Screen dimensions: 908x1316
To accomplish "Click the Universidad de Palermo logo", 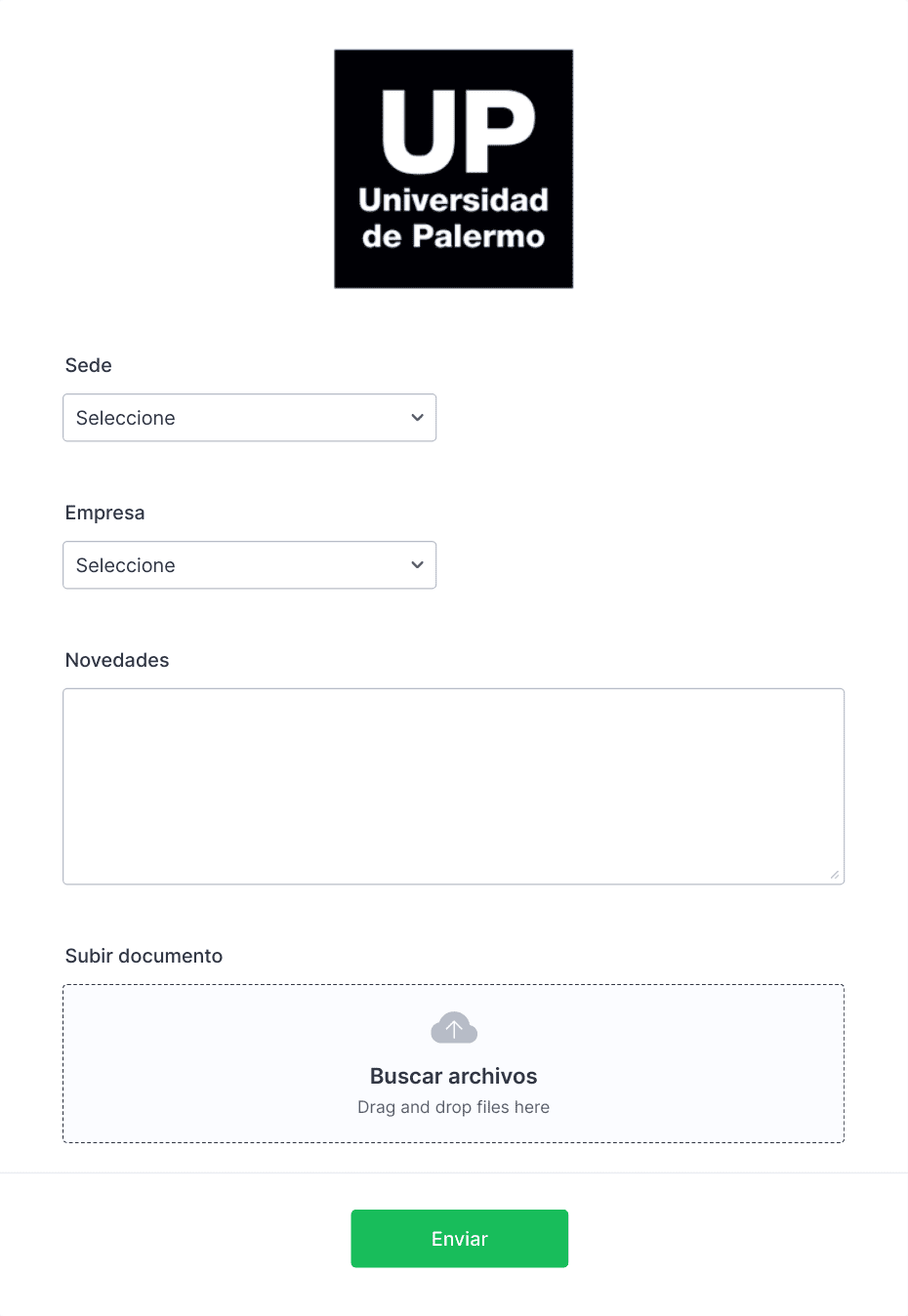I will (x=453, y=169).
